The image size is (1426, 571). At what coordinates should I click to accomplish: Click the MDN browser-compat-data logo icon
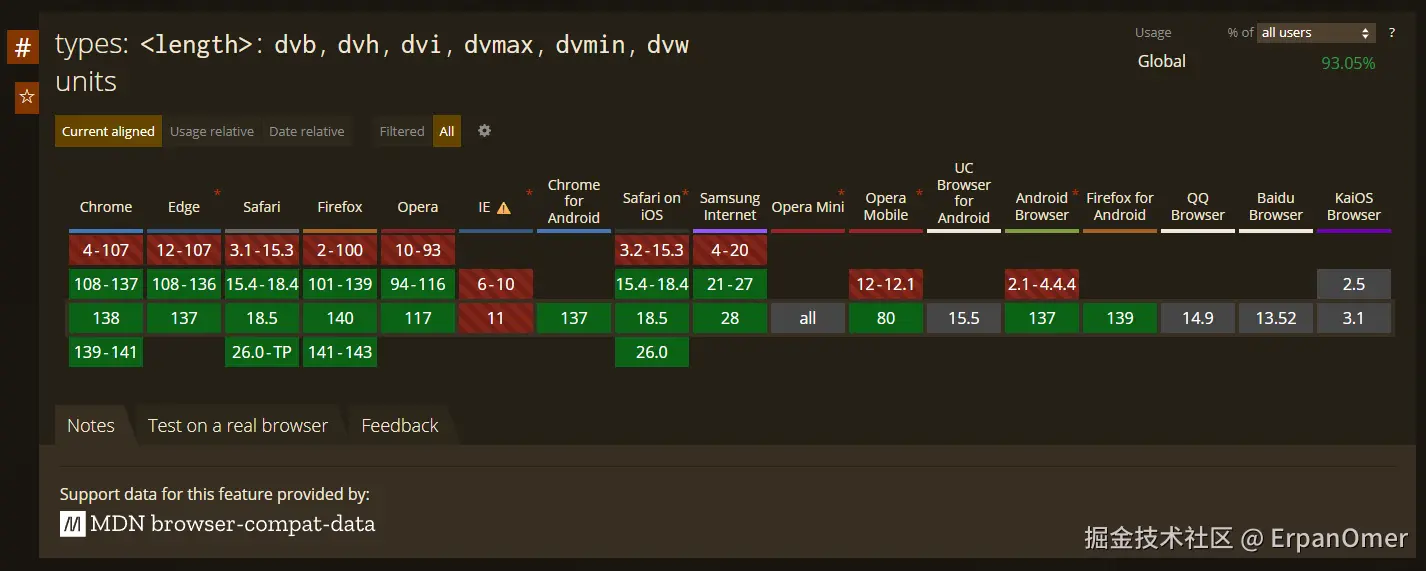pos(72,523)
